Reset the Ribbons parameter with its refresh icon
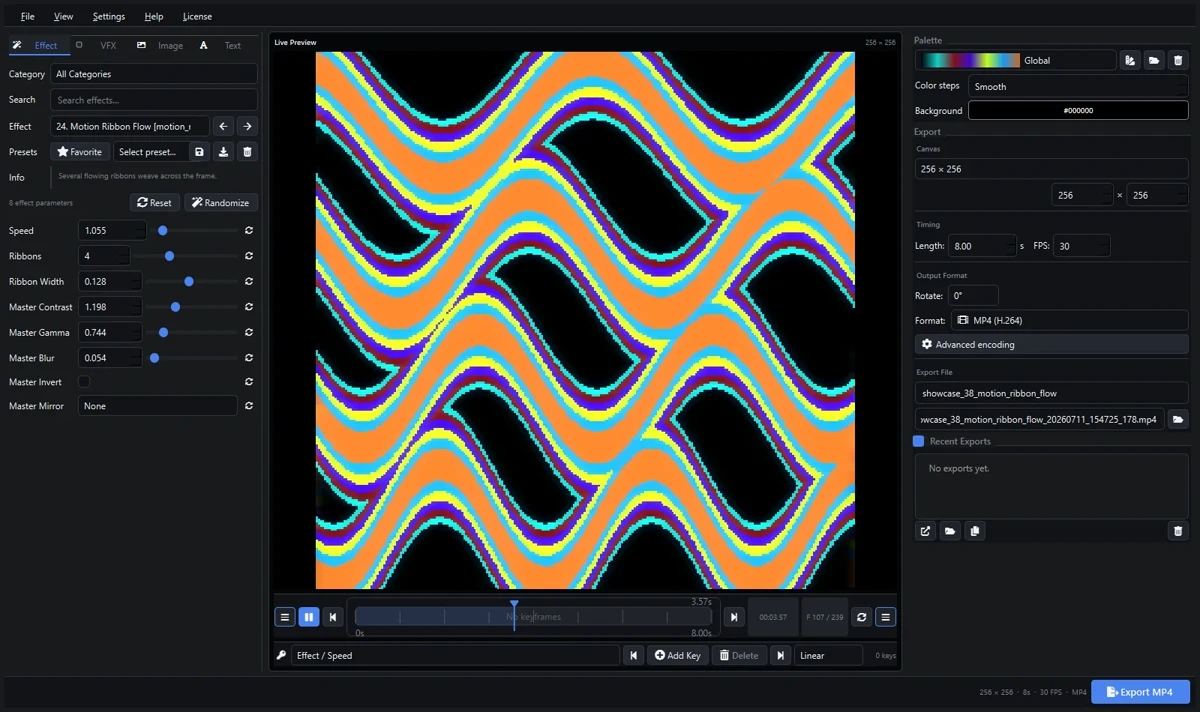 pyautogui.click(x=249, y=256)
